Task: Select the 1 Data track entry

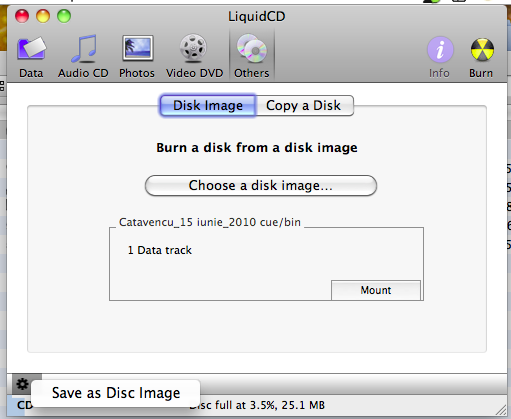Action: pyautogui.click(x=160, y=250)
